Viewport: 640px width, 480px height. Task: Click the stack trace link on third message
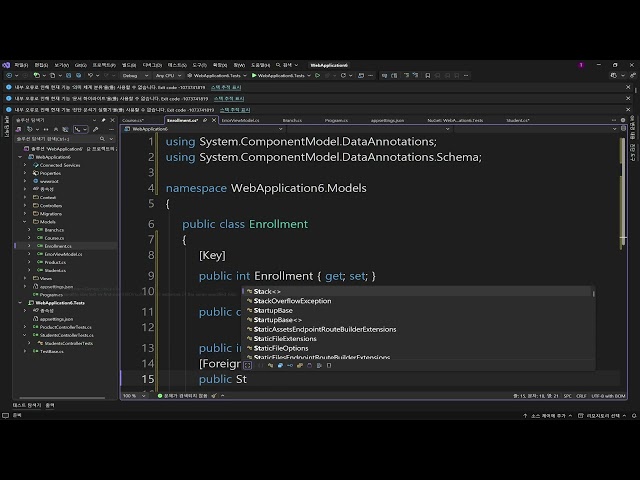235,109
